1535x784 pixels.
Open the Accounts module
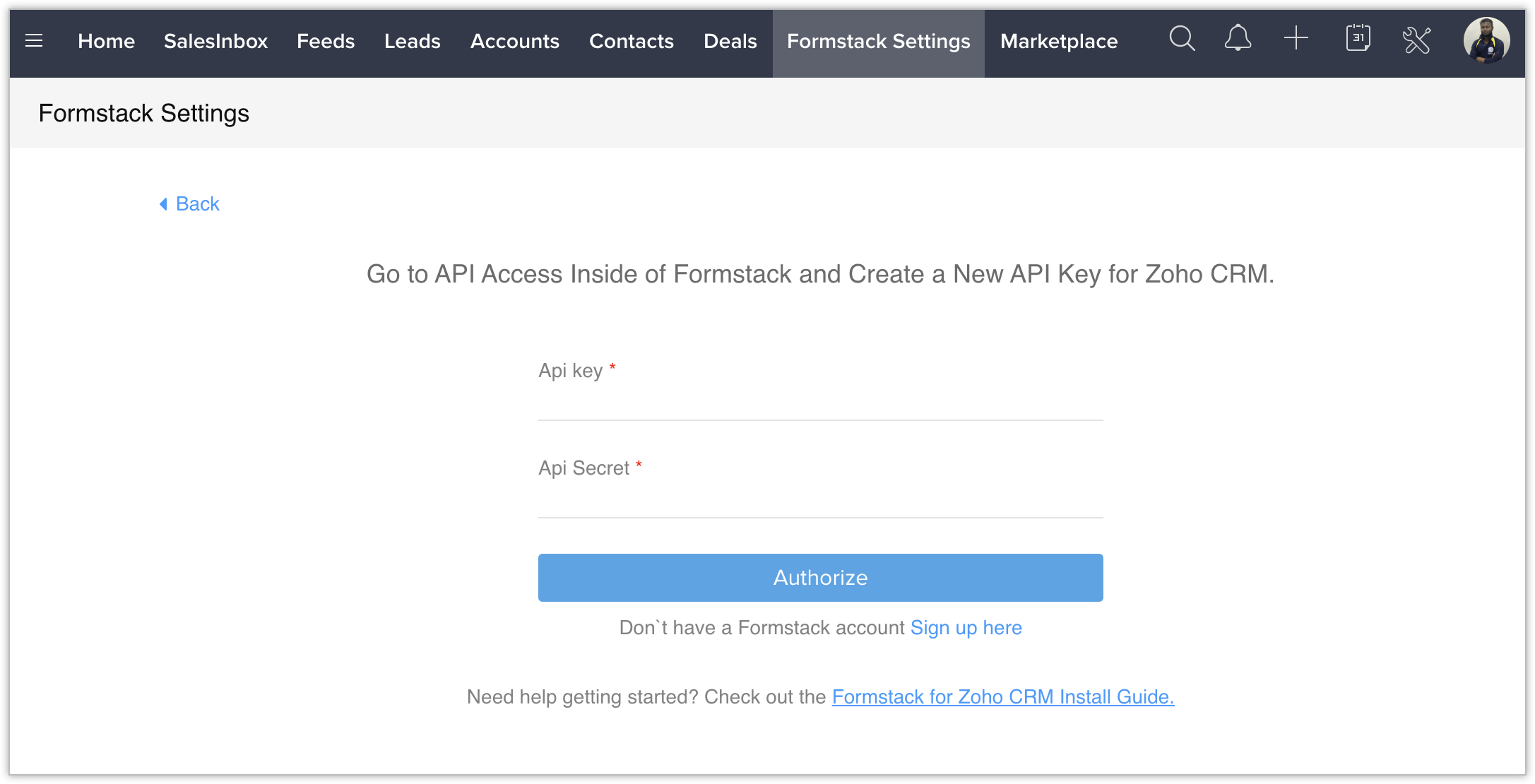(x=515, y=42)
